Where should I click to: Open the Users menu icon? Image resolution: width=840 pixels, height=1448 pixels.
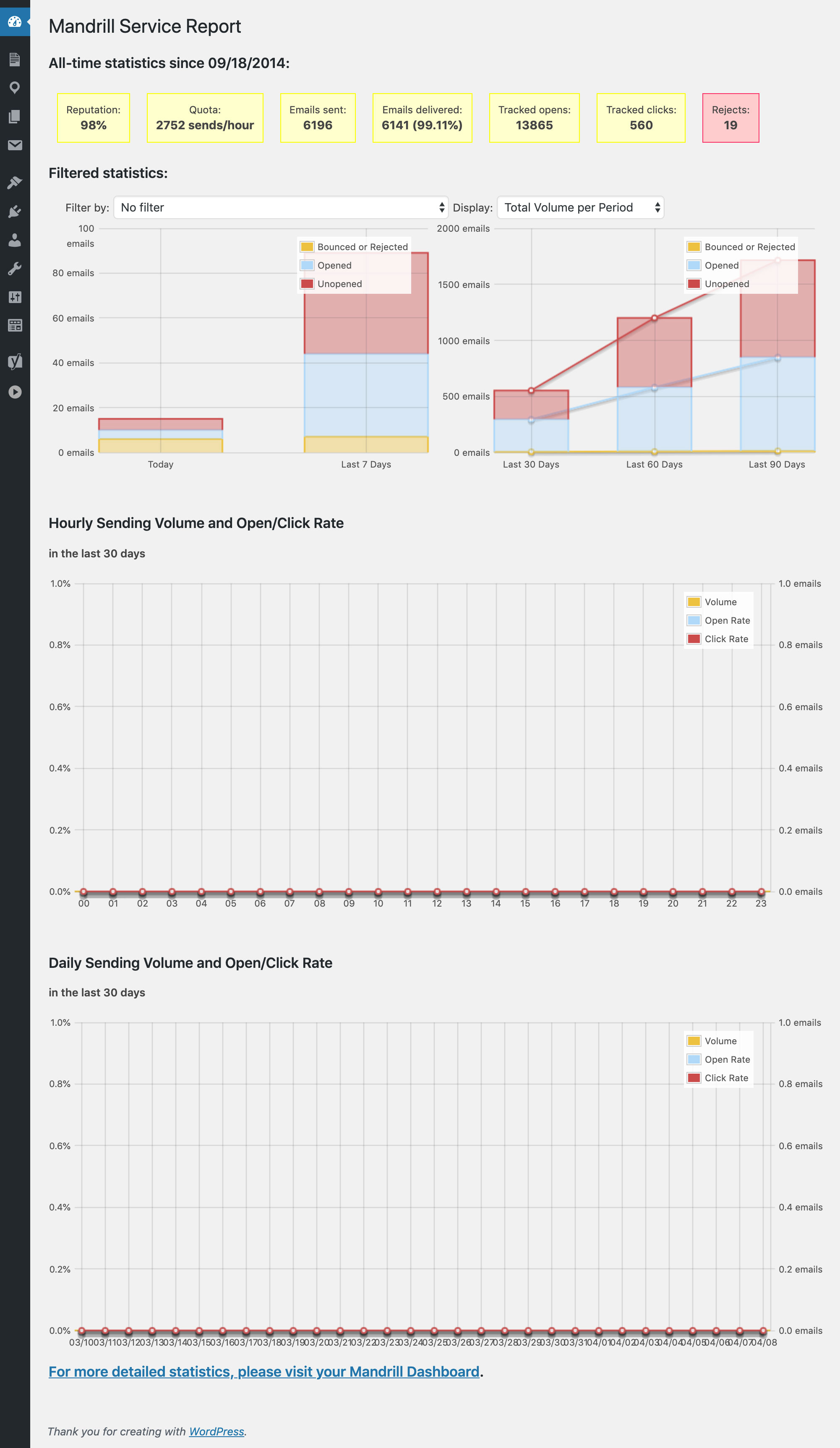(15, 240)
